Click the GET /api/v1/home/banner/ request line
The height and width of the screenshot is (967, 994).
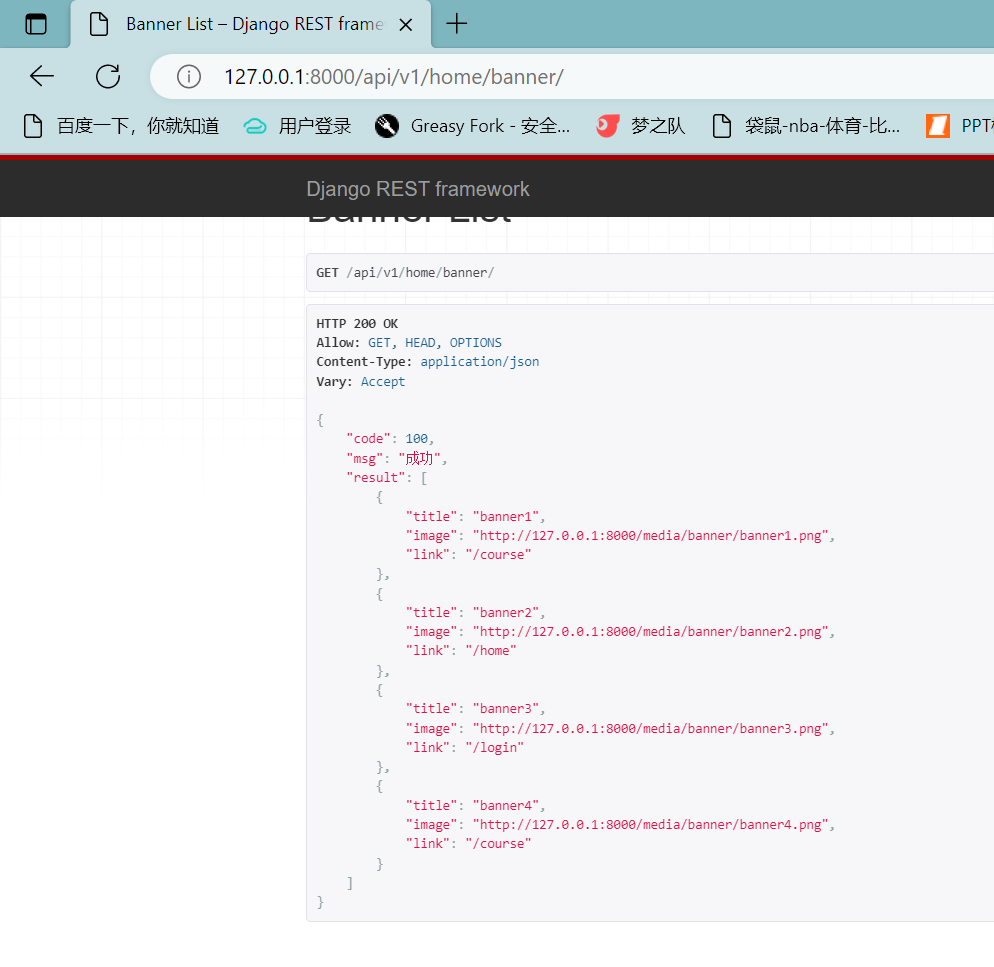click(405, 273)
